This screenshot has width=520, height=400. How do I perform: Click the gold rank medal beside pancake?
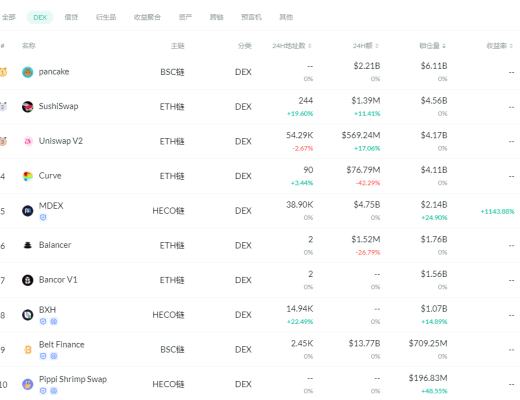coord(3,72)
